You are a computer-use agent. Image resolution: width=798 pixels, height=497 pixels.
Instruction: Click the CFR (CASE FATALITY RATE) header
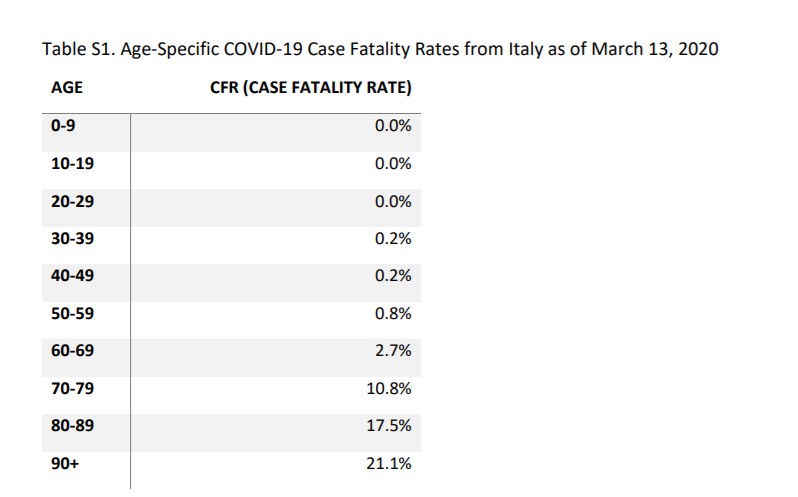point(312,88)
